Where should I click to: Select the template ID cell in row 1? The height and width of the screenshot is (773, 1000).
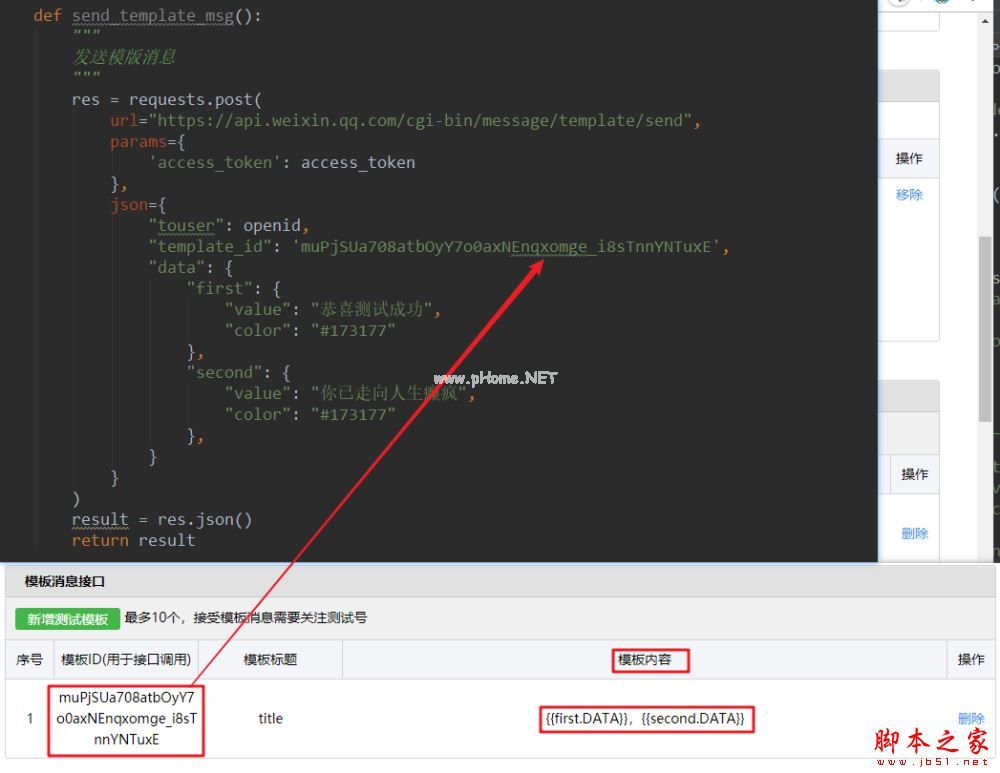pos(127,719)
